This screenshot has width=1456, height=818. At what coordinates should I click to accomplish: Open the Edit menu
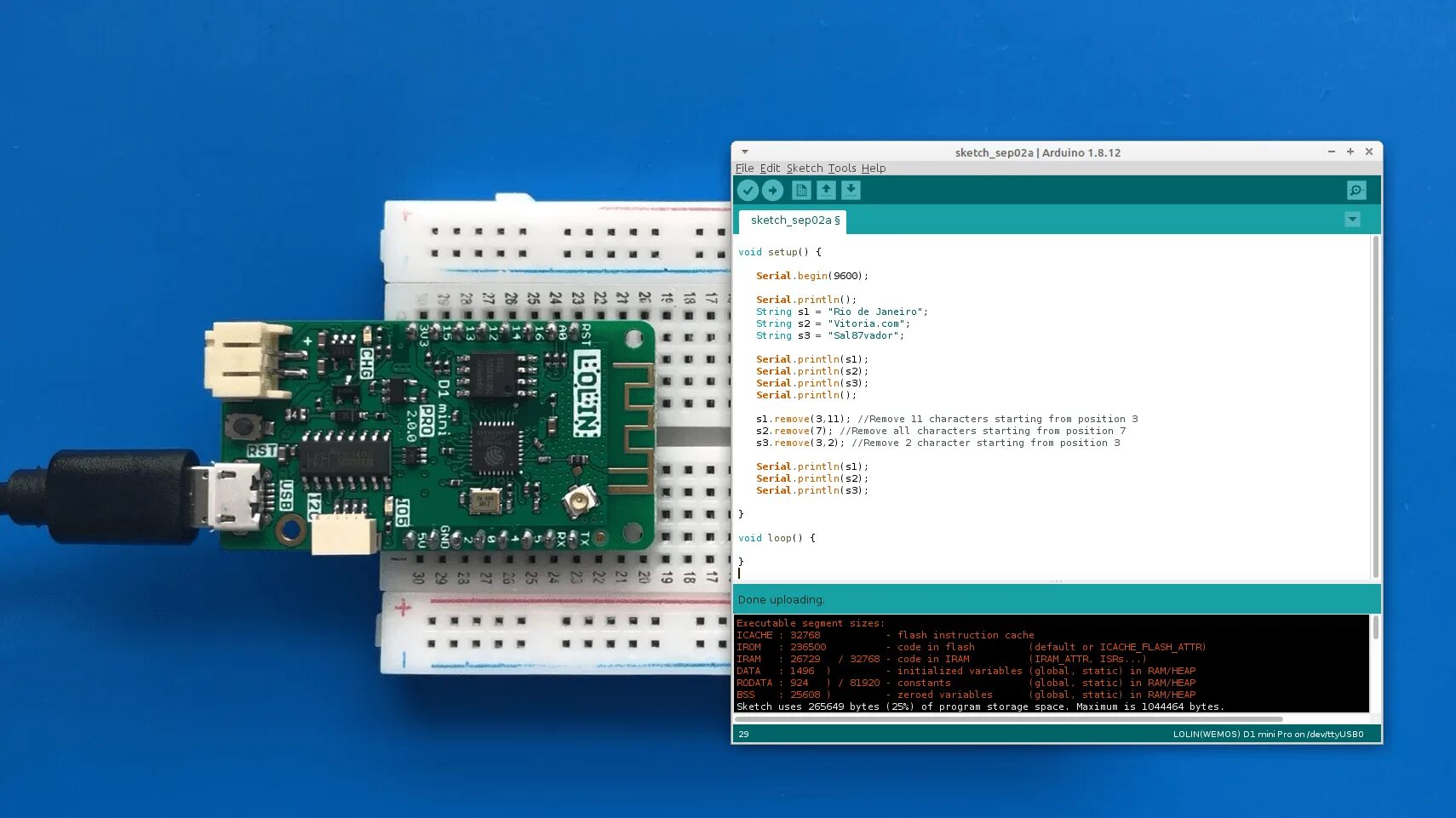click(770, 169)
